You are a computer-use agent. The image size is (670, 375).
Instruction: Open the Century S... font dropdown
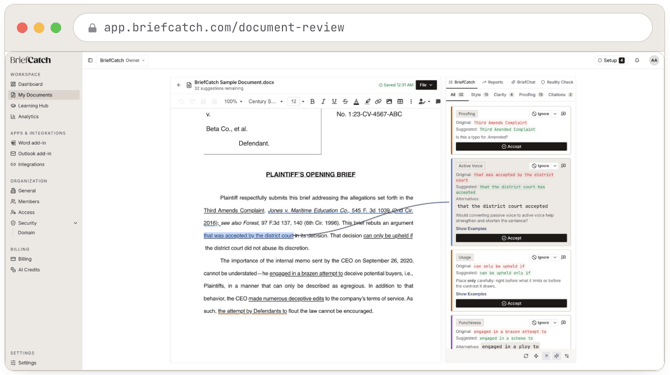coord(265,102)
